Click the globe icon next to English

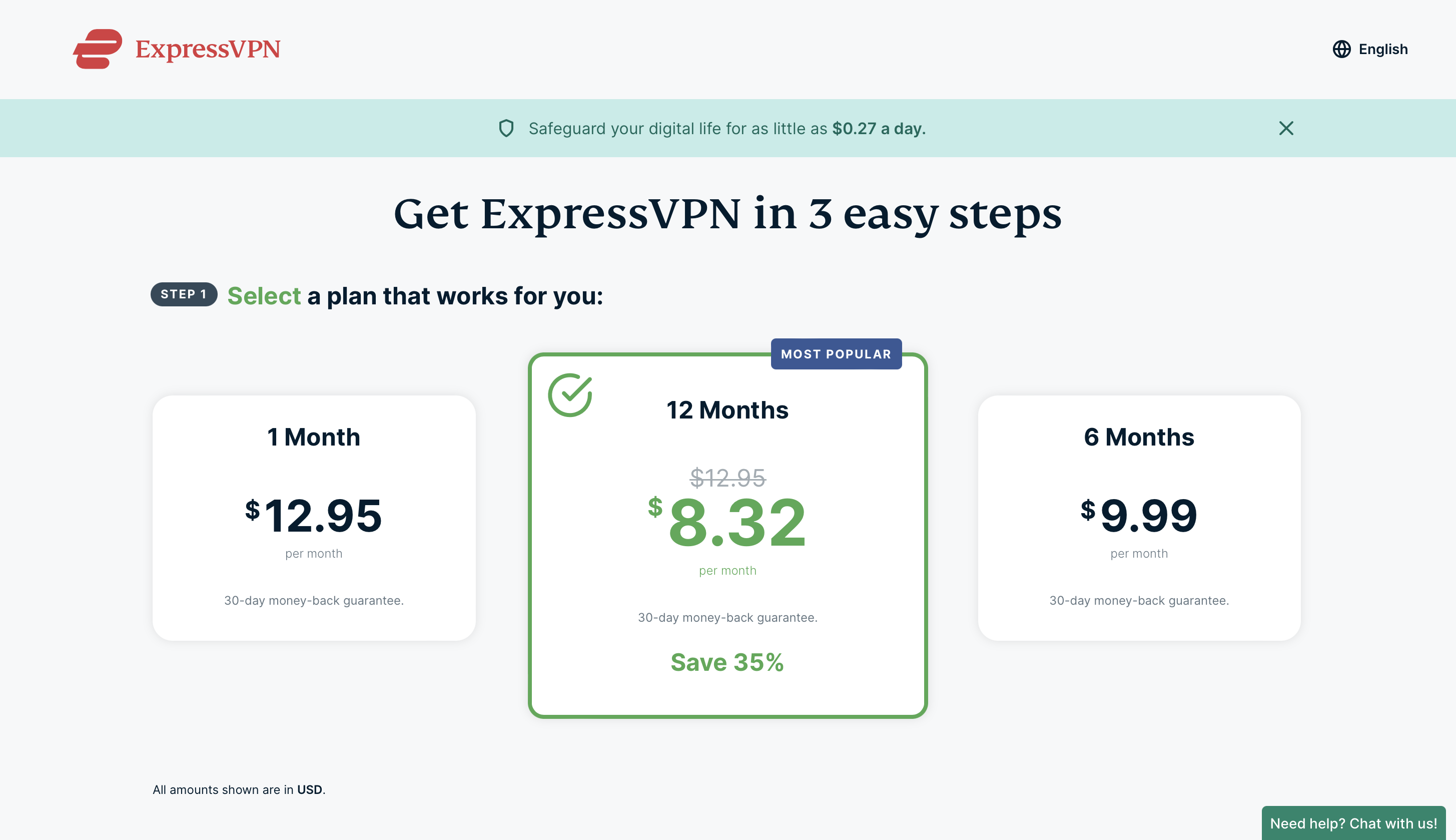coord(1341,49)
